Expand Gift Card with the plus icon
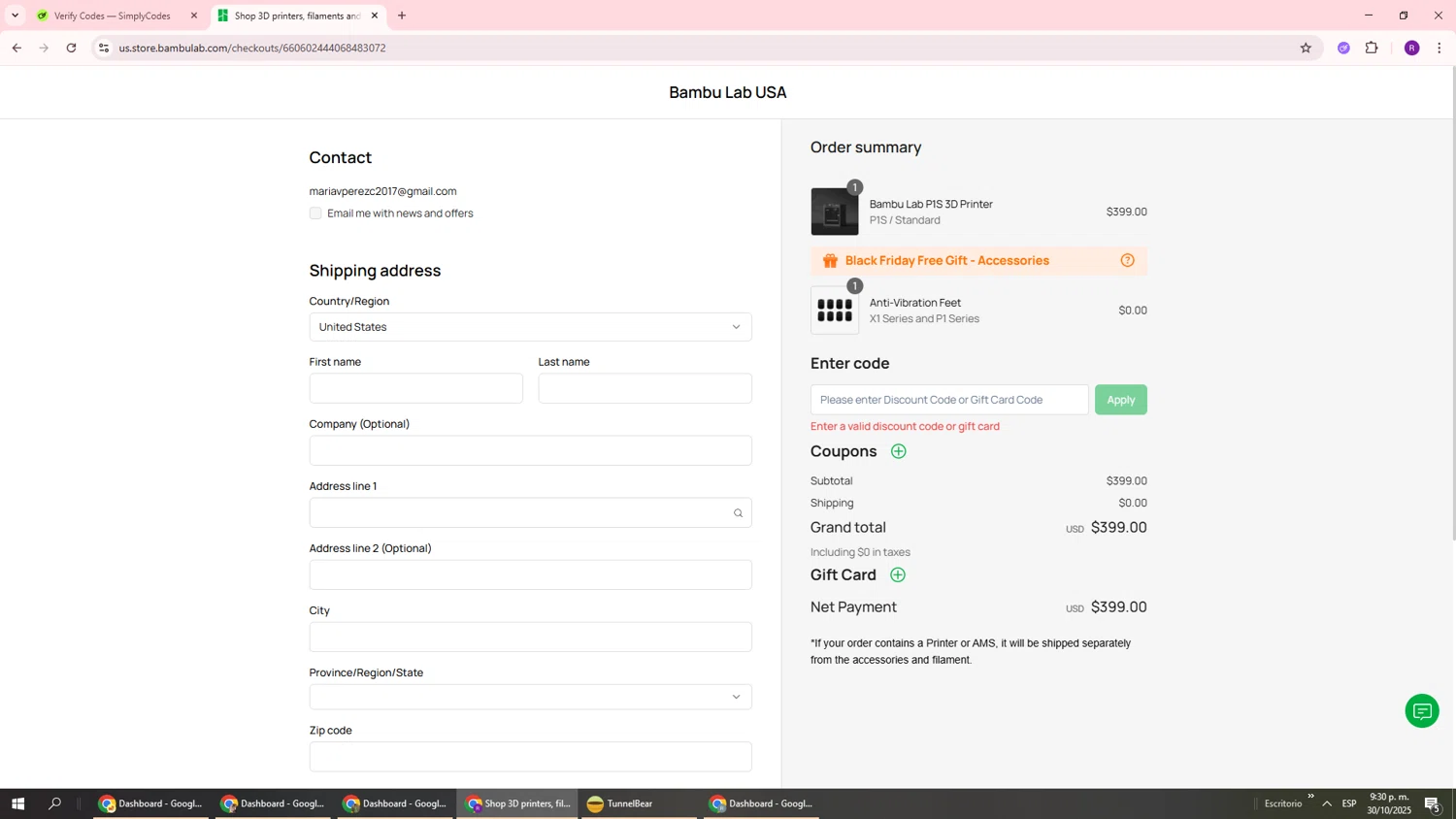The width and height of the screenshot is (1456, 819). click(898, 575)
